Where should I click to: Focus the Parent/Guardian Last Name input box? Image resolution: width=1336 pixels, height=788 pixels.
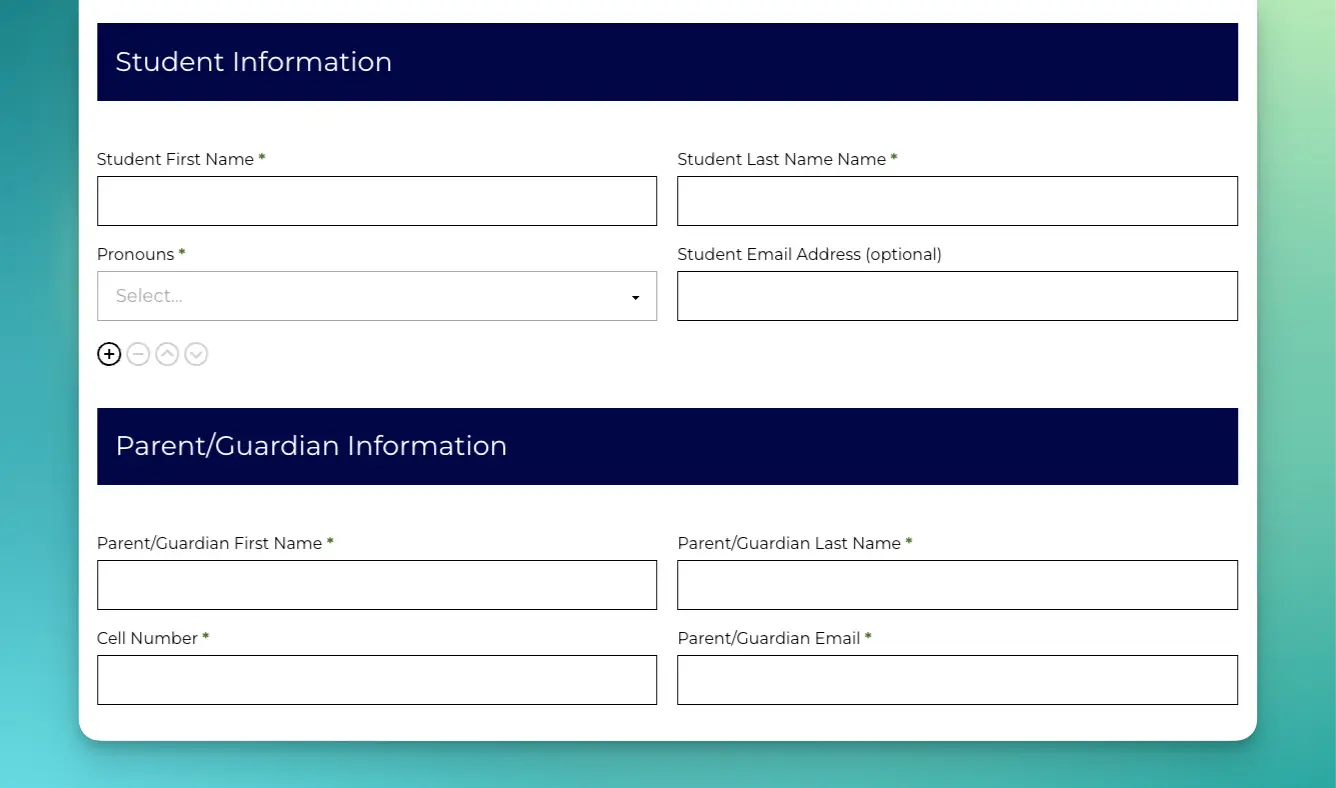coord(957,585)
